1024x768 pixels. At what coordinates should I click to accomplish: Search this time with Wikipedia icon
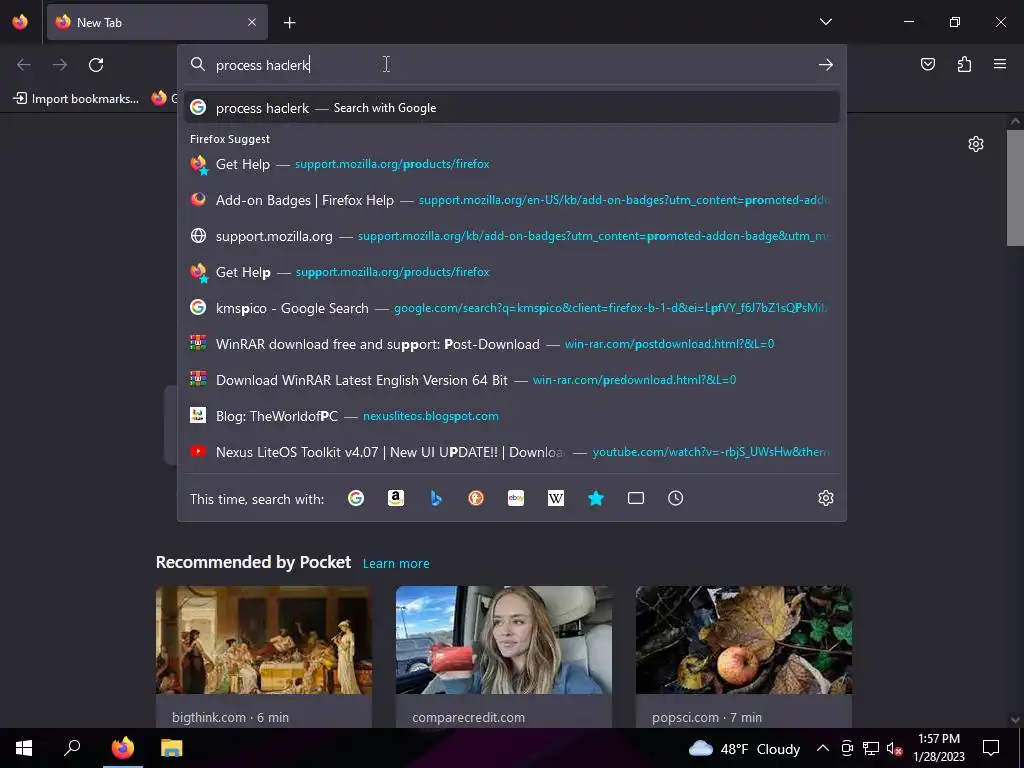[x=556, y=498]
